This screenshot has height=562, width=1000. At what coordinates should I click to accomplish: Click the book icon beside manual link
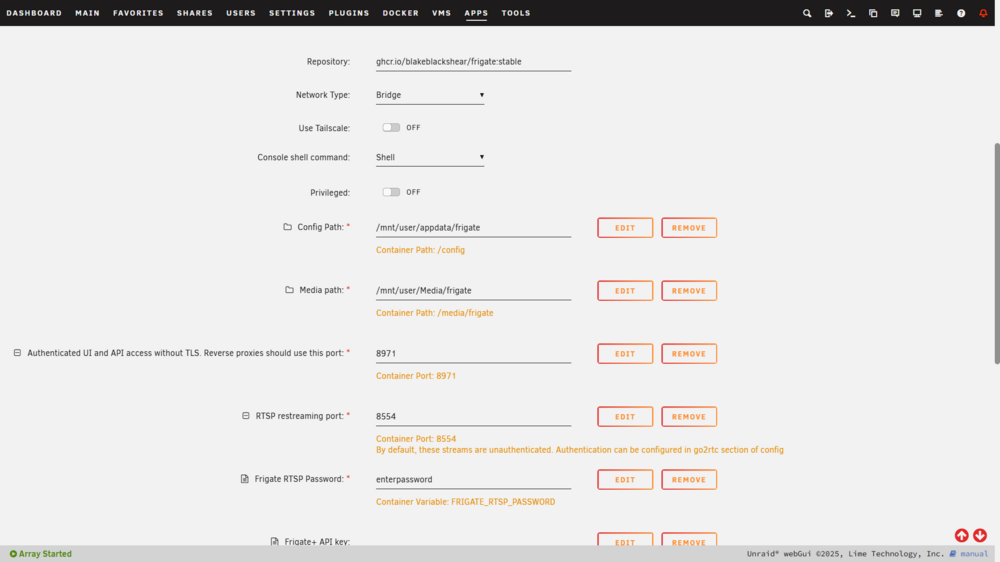[953, 554]
